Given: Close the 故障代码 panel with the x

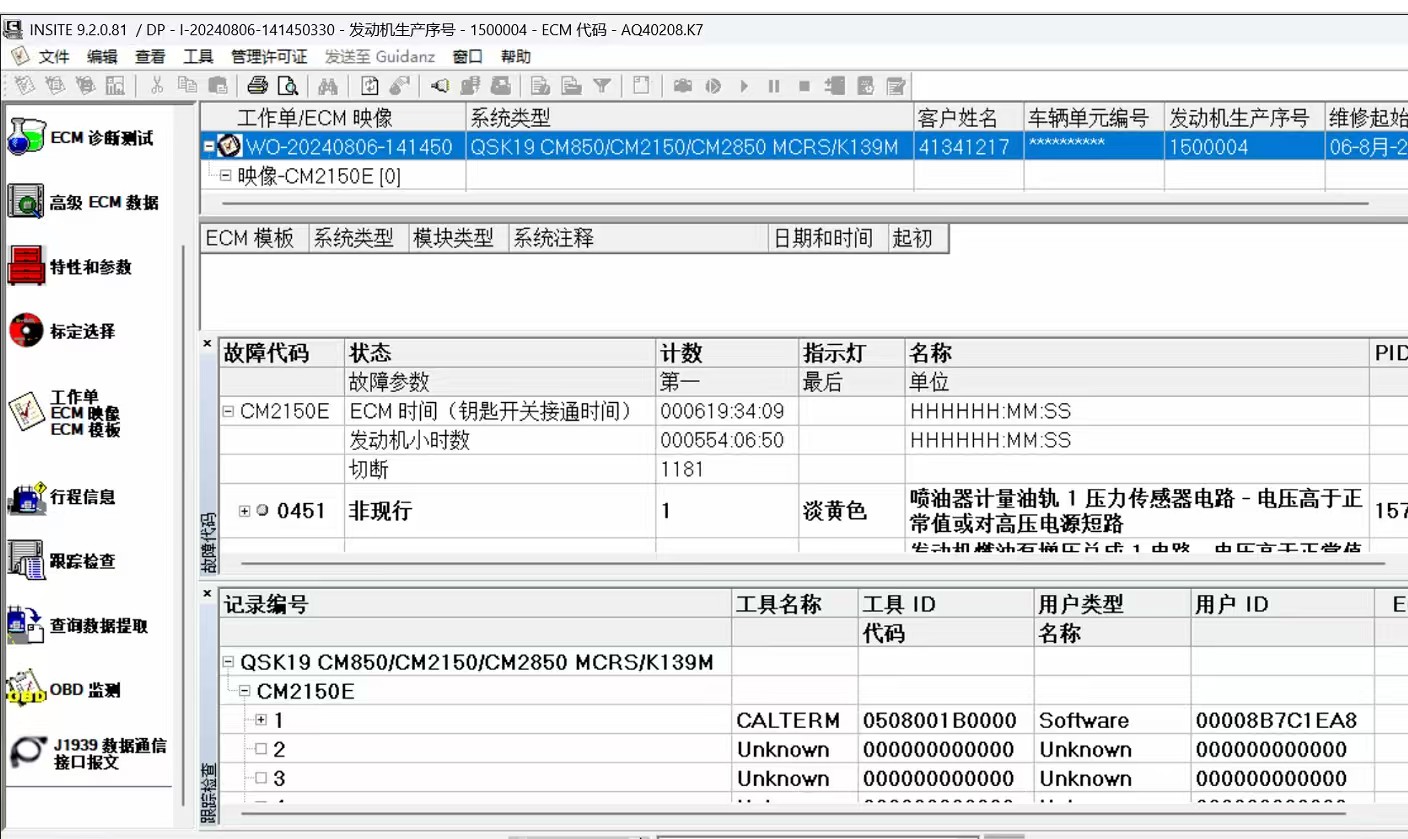Looking at the screenshot, I should pos(208,344).
